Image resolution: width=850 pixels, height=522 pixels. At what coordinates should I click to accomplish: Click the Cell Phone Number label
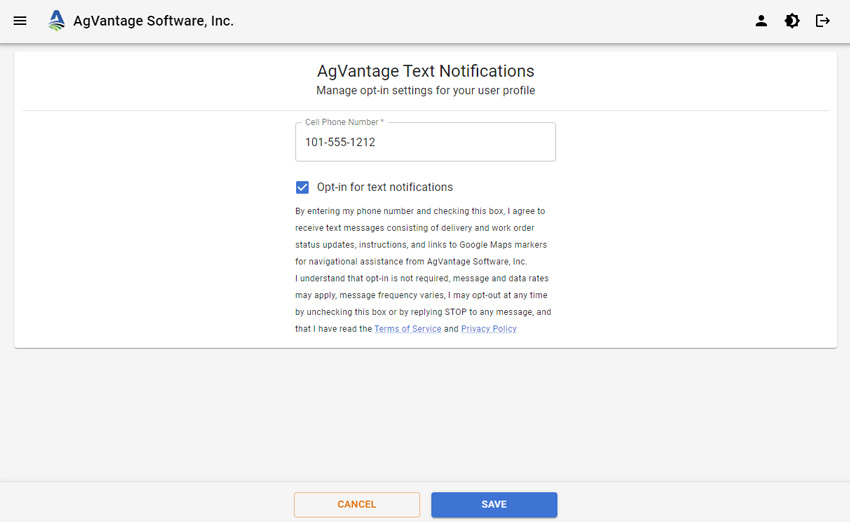point(344,122)
